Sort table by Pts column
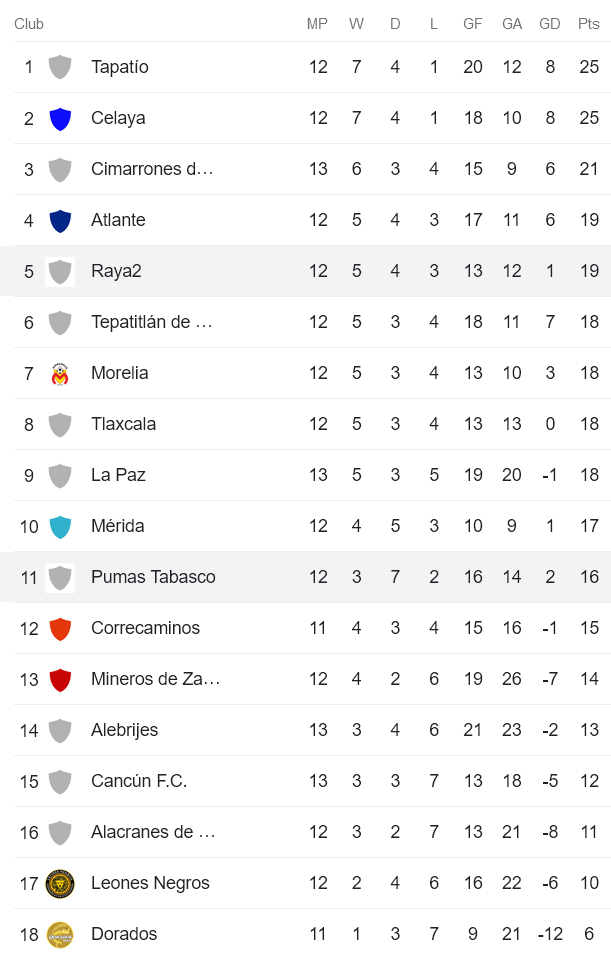 [588, 23]
